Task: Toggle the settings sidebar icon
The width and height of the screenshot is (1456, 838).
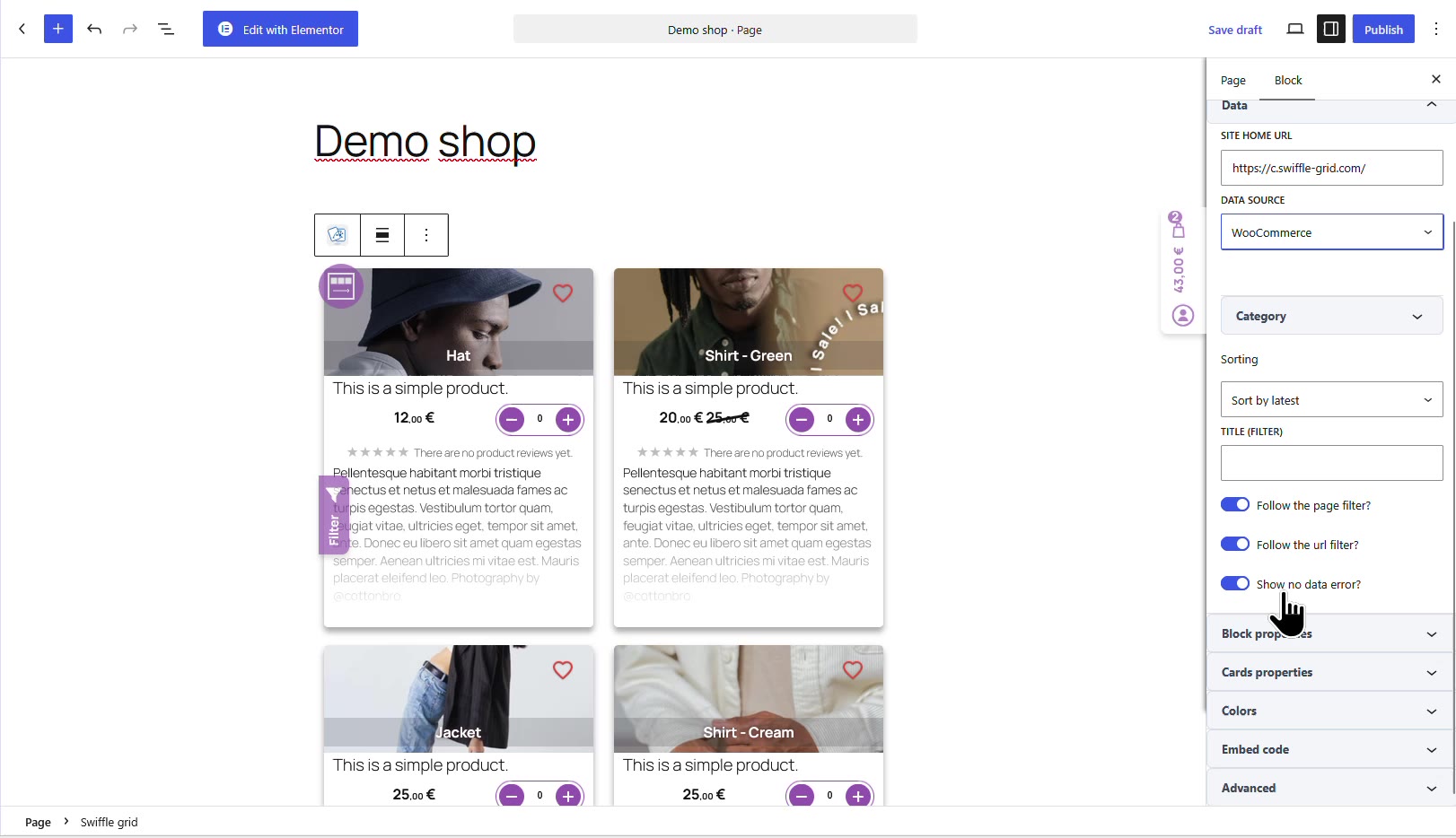Action: [x=1331, y=29]
